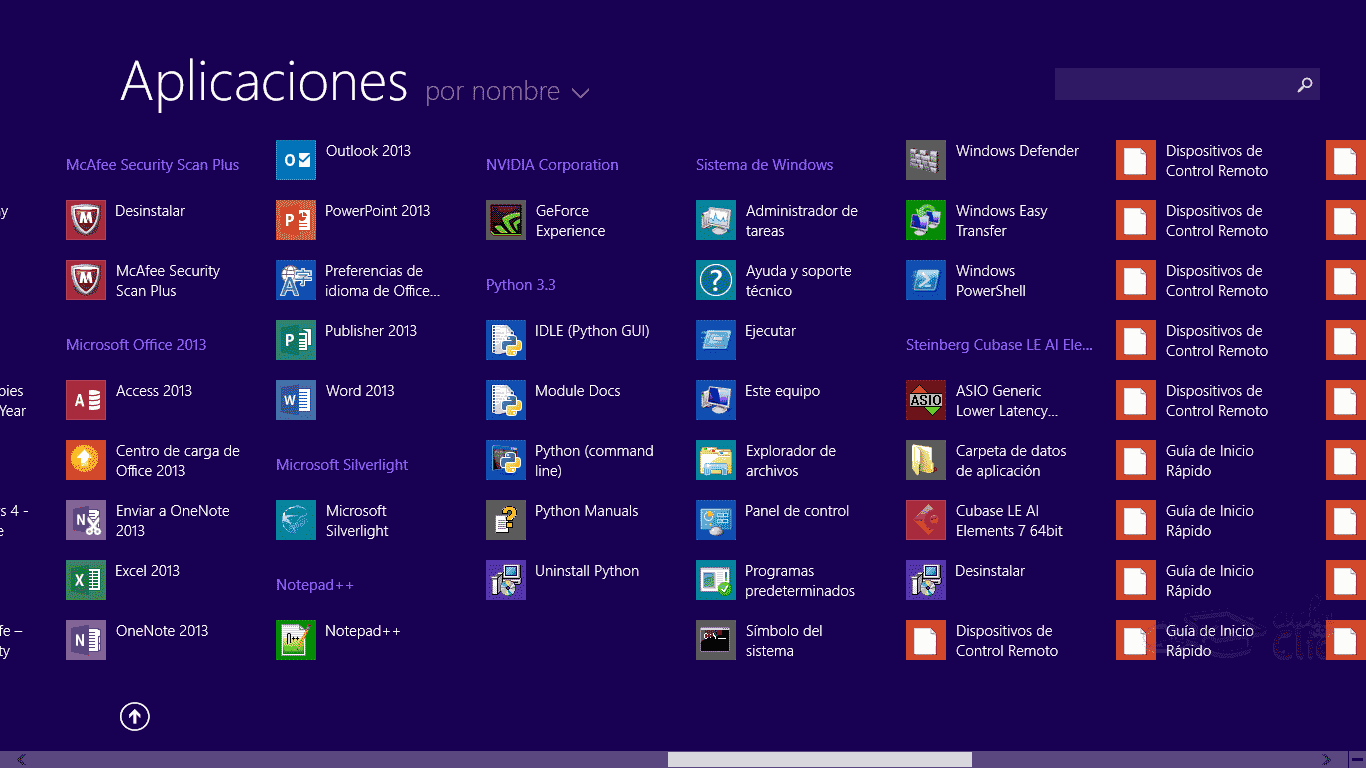Launch Access 2013 icon
This screenshot has height=768, width=1366.
click(x=86, y=400)
